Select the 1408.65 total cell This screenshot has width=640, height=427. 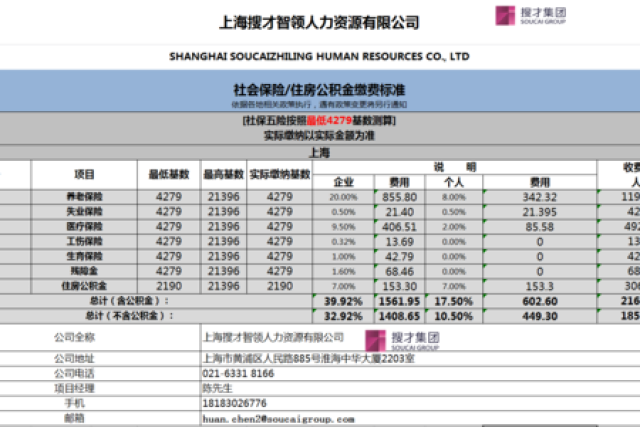click(x=399, y=316)
